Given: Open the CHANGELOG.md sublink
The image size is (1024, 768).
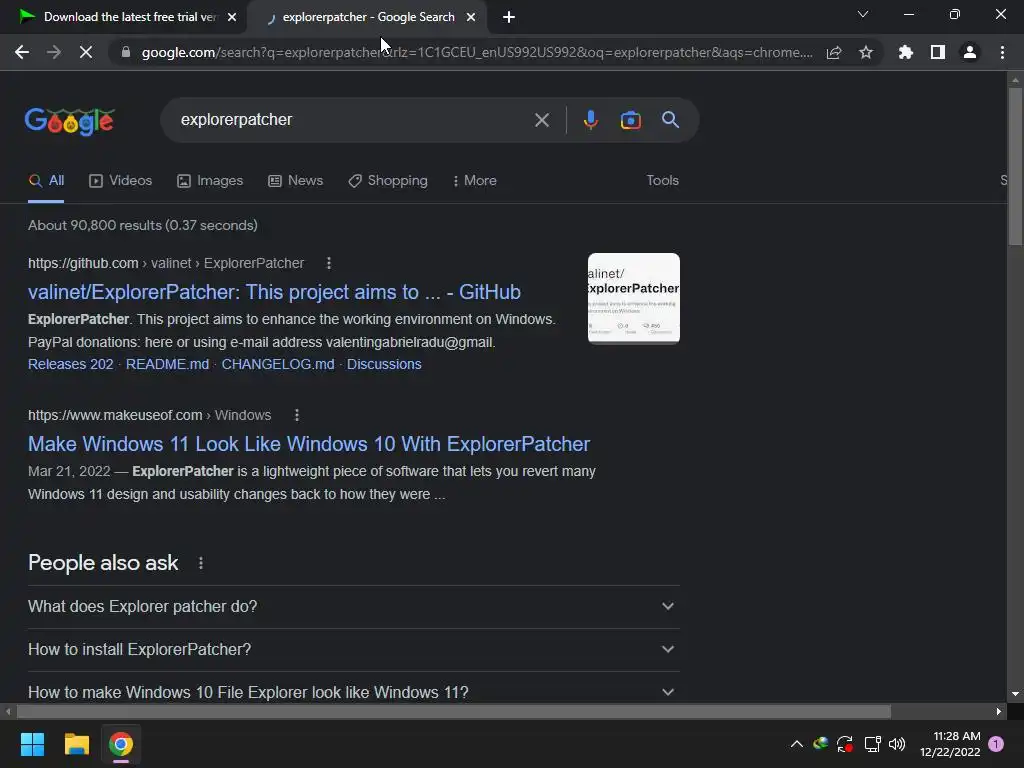Looking at the screenshot, I should click(x=278, y=364).
